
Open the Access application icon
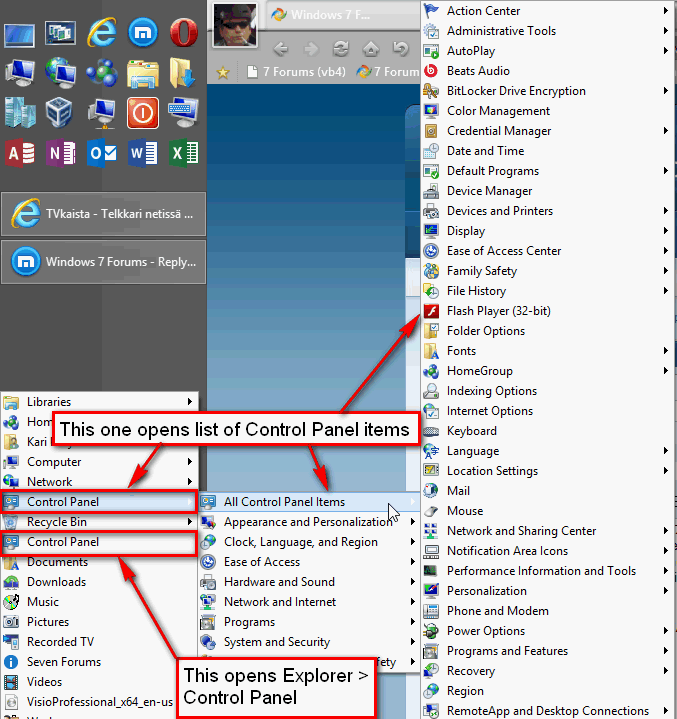coord(20,153)
